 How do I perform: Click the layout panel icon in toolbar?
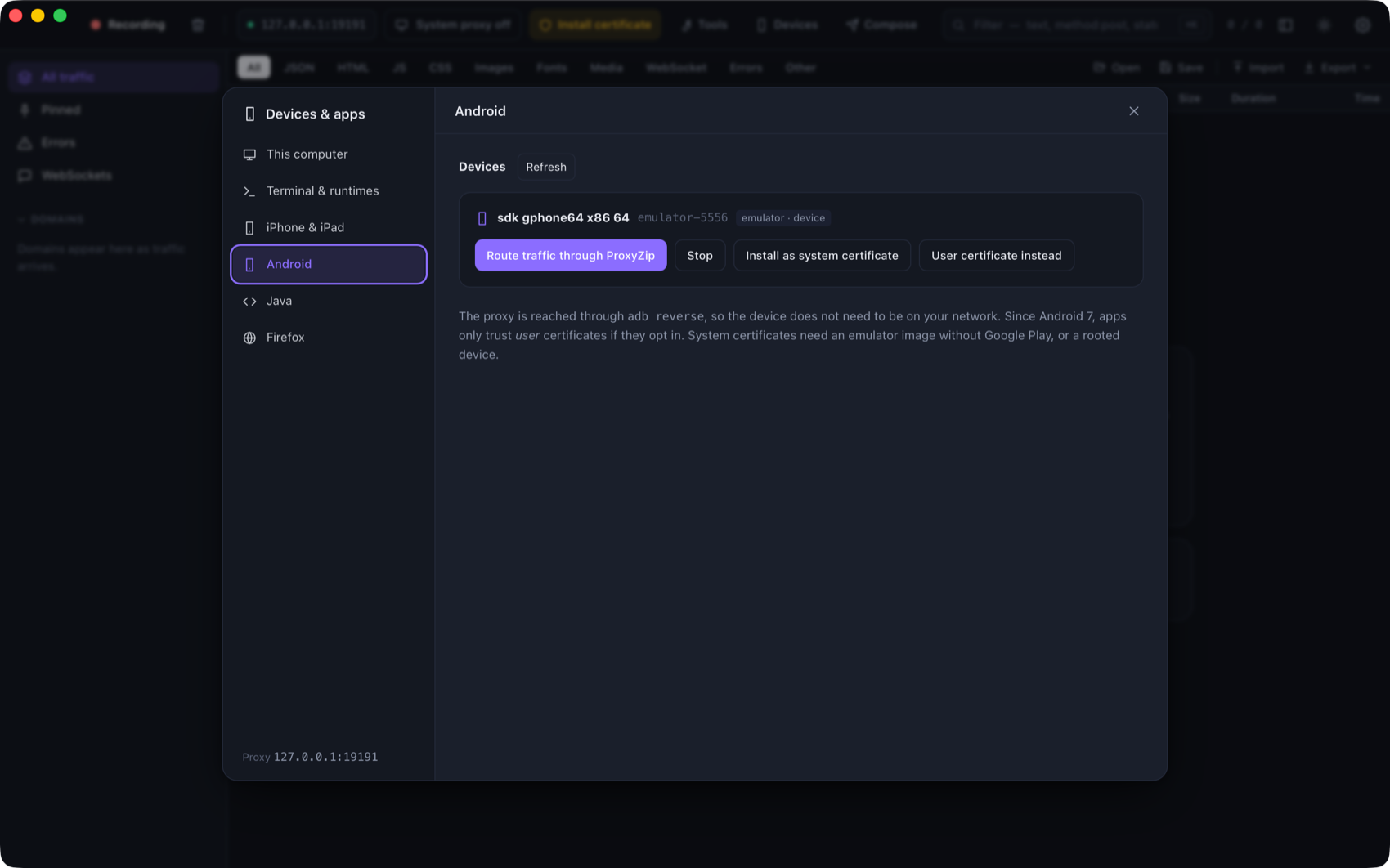click(x=1285, y=25)
